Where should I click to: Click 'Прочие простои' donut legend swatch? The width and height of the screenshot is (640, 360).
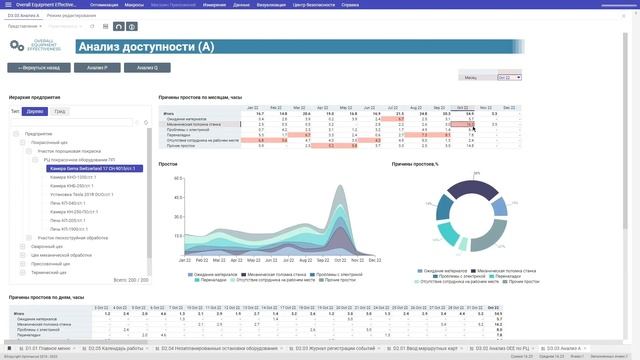click(x=505, y=282)
